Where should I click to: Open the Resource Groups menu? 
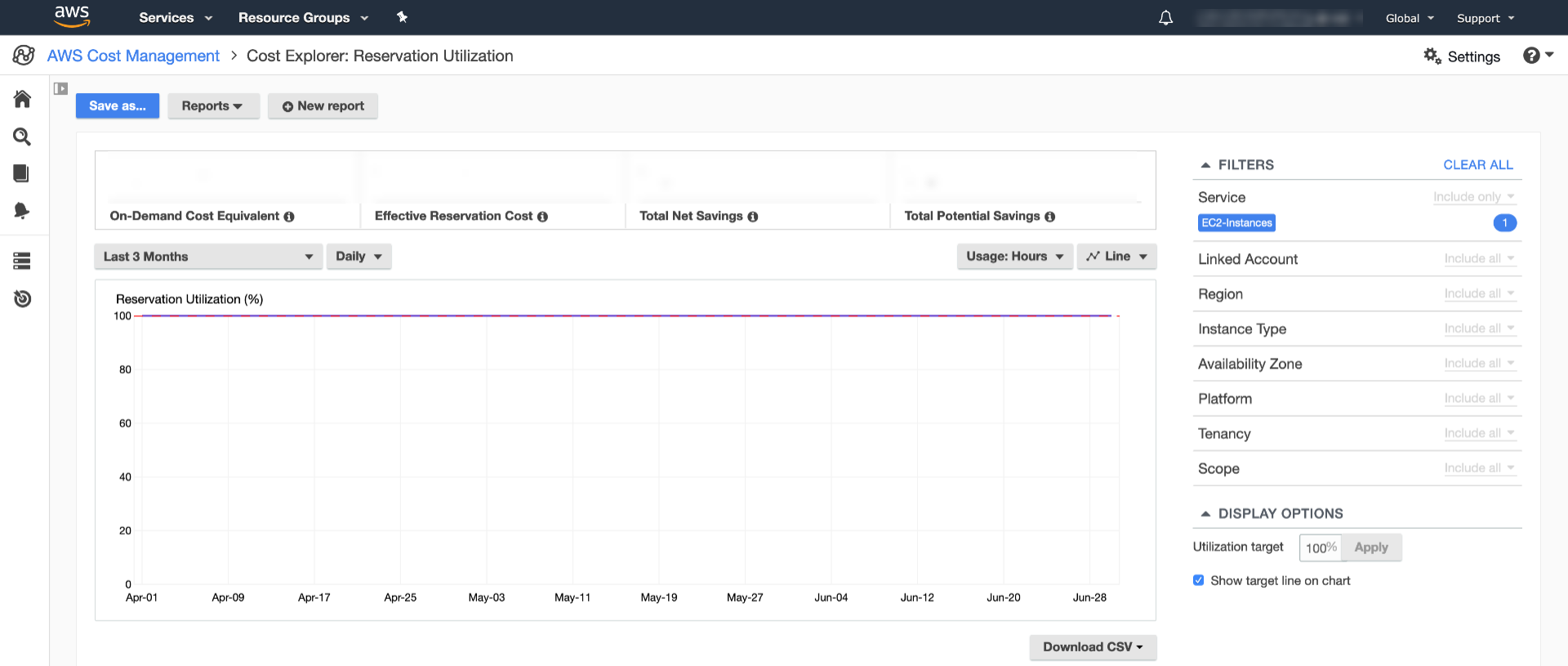[x=303, y=17]
